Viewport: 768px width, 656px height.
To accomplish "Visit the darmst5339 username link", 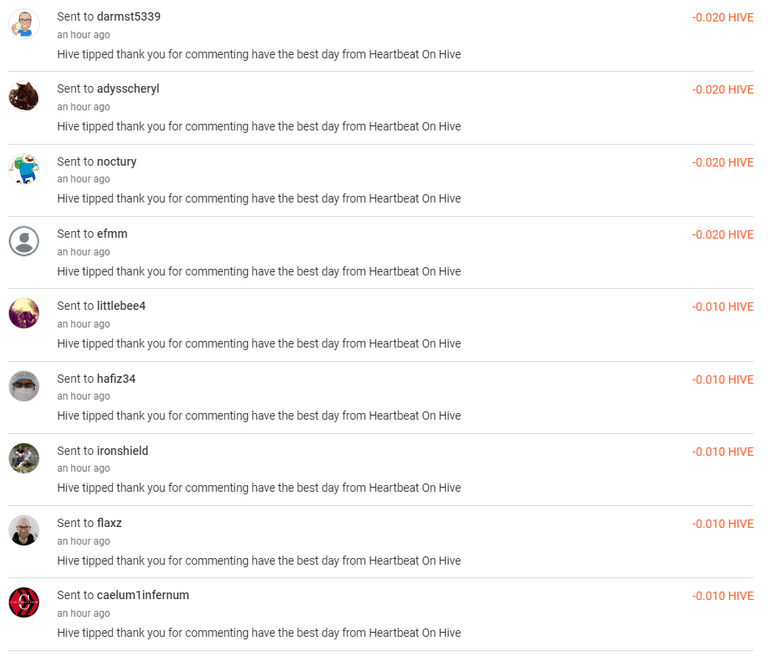I will tap(129, 17).
